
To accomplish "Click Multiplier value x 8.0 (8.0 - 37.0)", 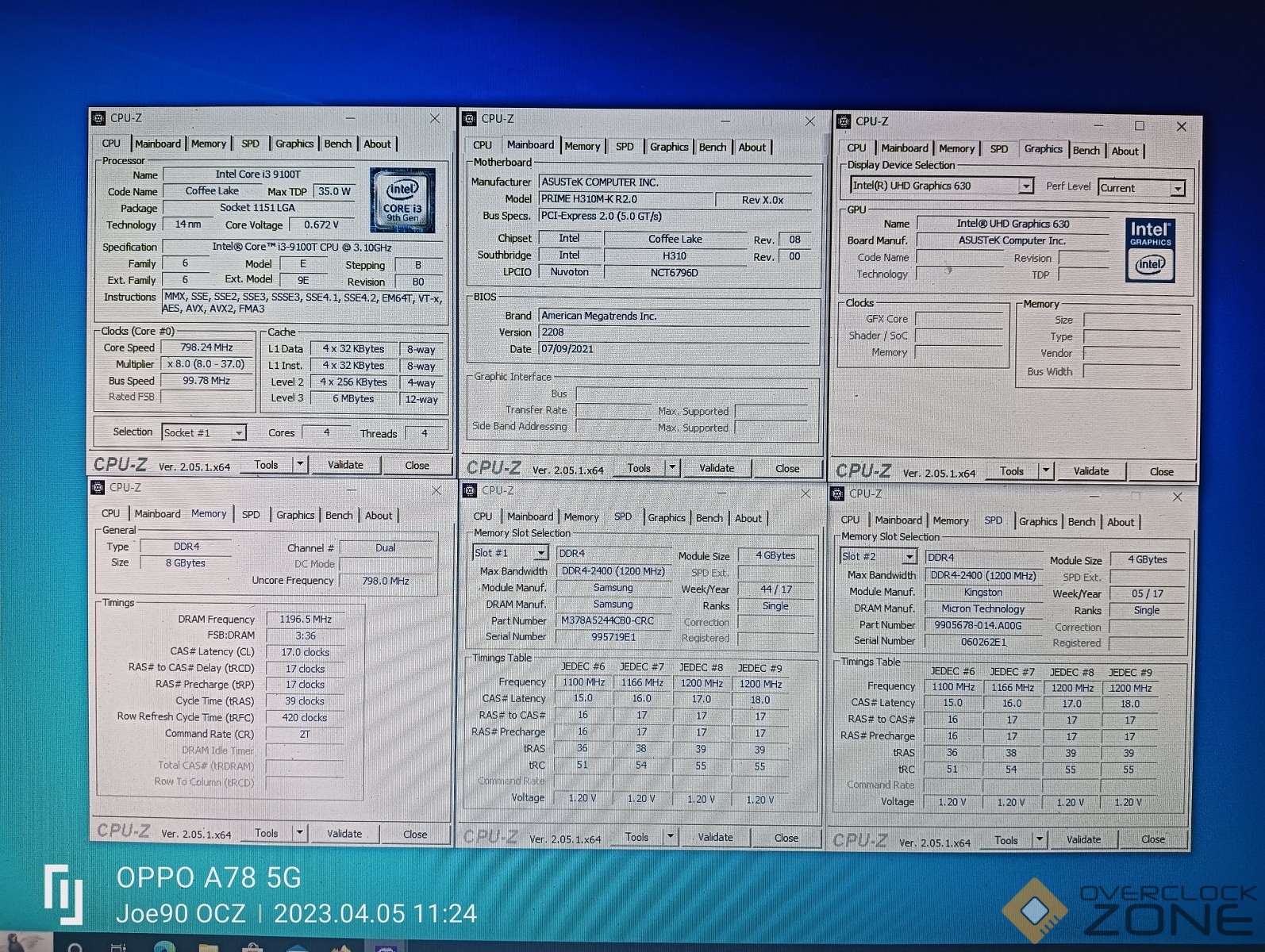I will [x=206, y=364].
